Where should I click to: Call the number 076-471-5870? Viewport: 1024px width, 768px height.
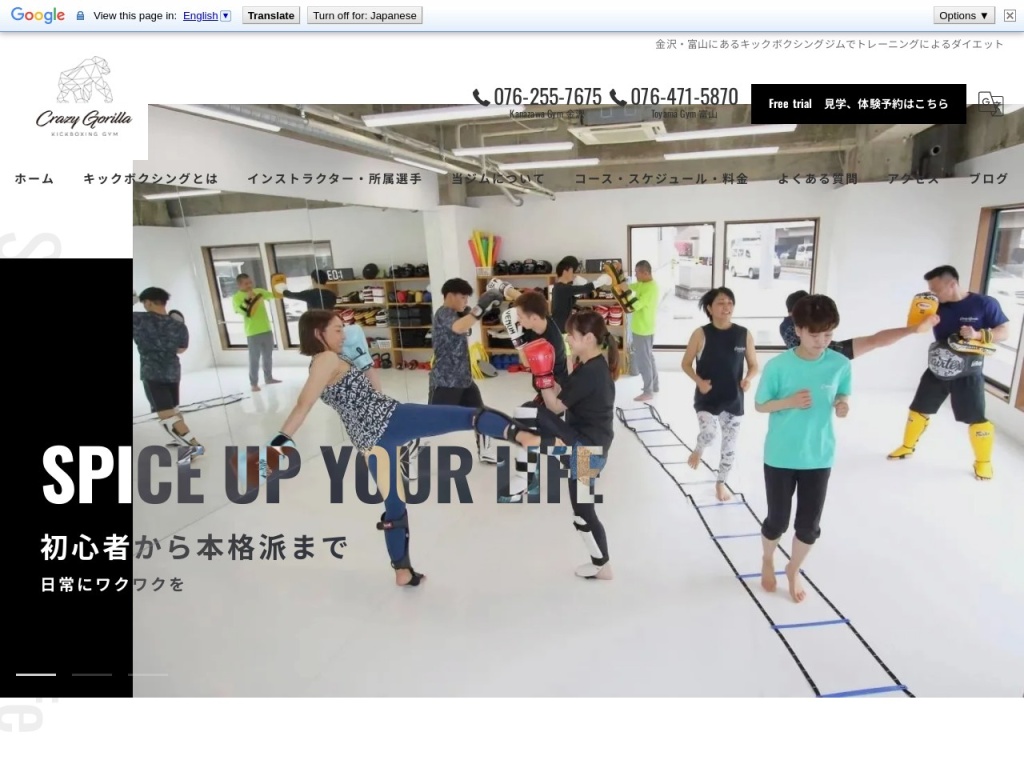pyautogui.click(x=684, y=97)
